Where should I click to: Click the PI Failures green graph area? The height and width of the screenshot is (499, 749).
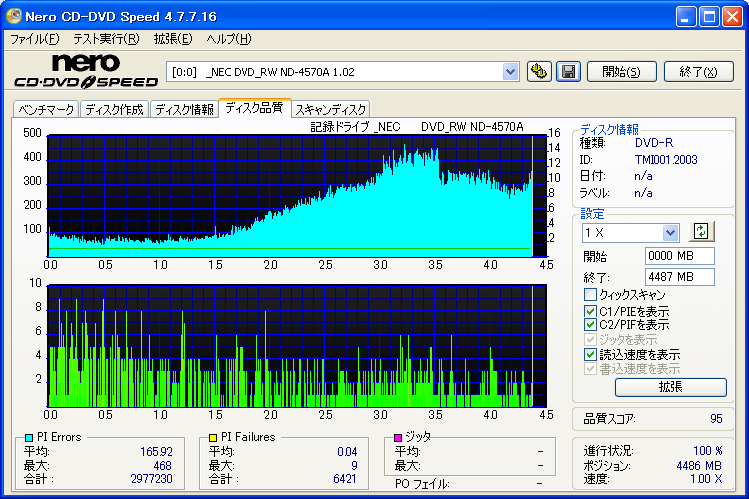coord(297,346)
